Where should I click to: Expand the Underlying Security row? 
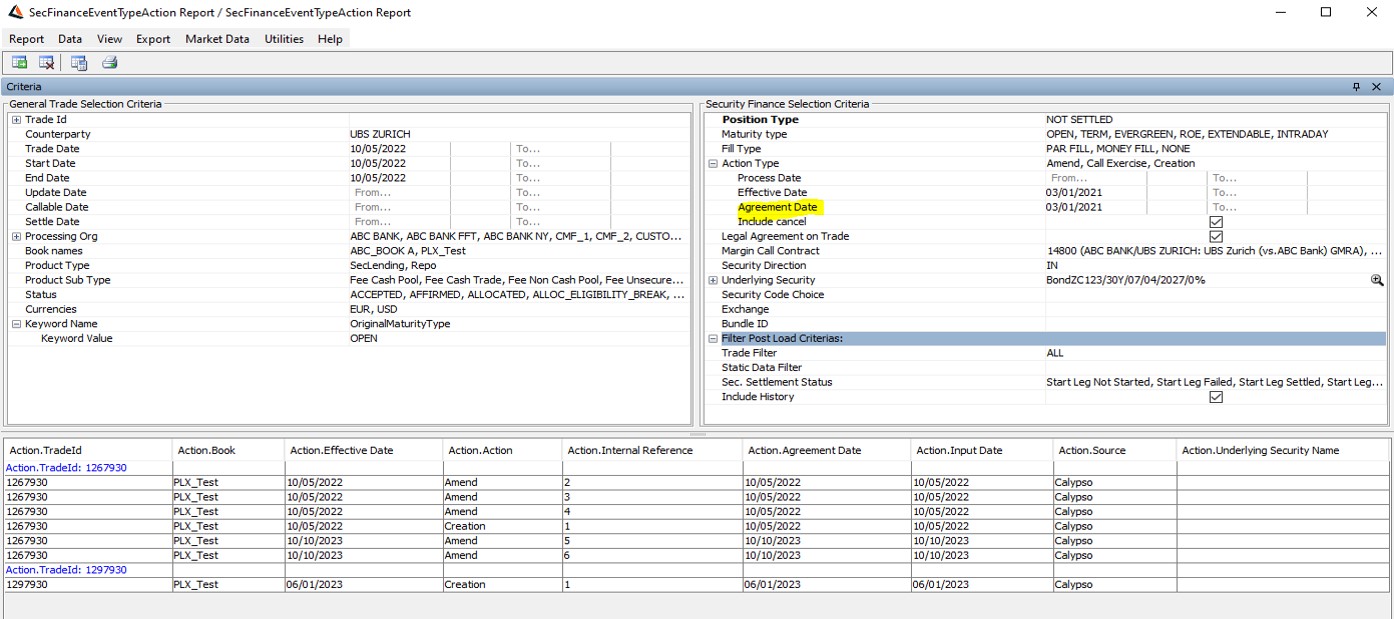(713, 281)
